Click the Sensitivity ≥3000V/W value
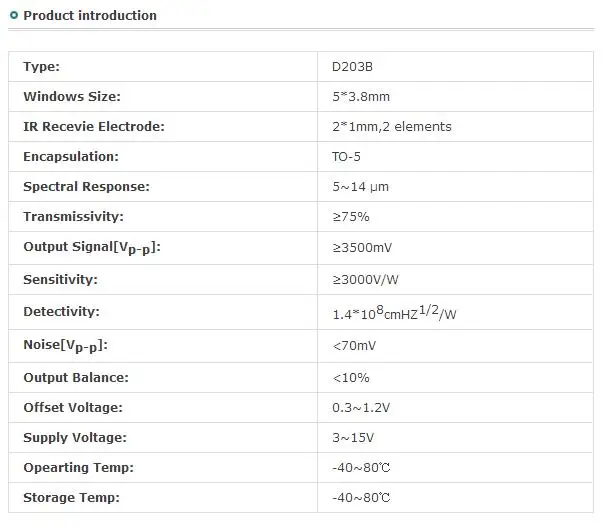This screenshot has height=531, width=613. 365,280
